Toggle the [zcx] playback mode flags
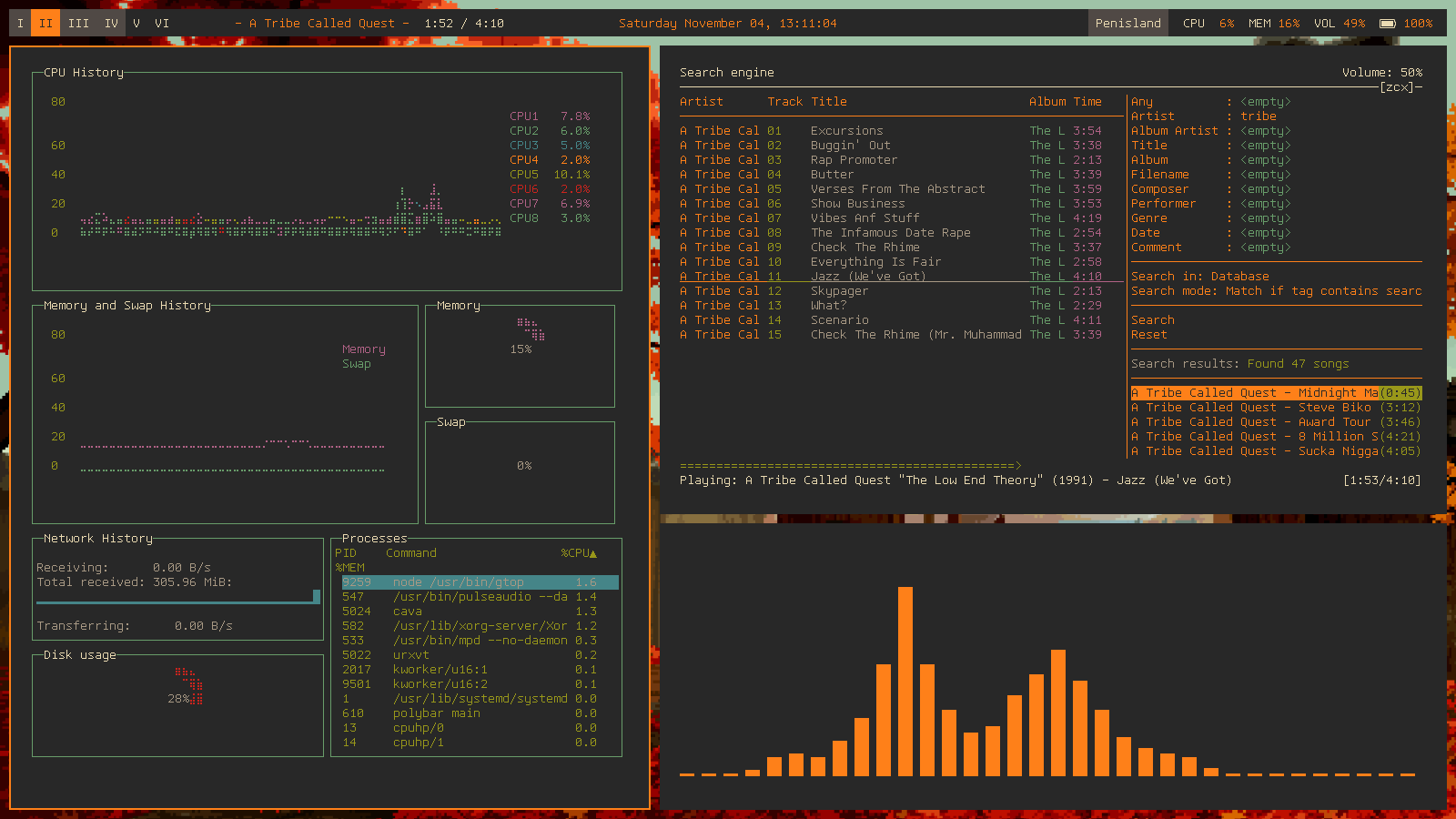 point(1397,87)
